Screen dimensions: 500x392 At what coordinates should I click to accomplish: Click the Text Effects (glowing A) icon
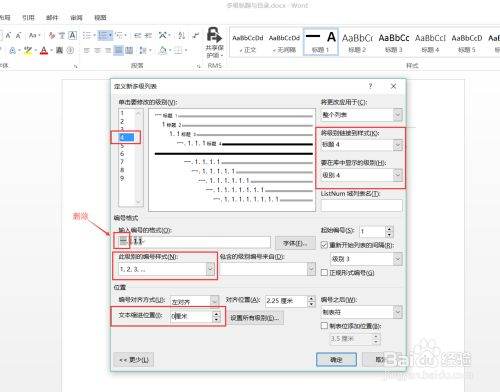[x=14, y=51]
